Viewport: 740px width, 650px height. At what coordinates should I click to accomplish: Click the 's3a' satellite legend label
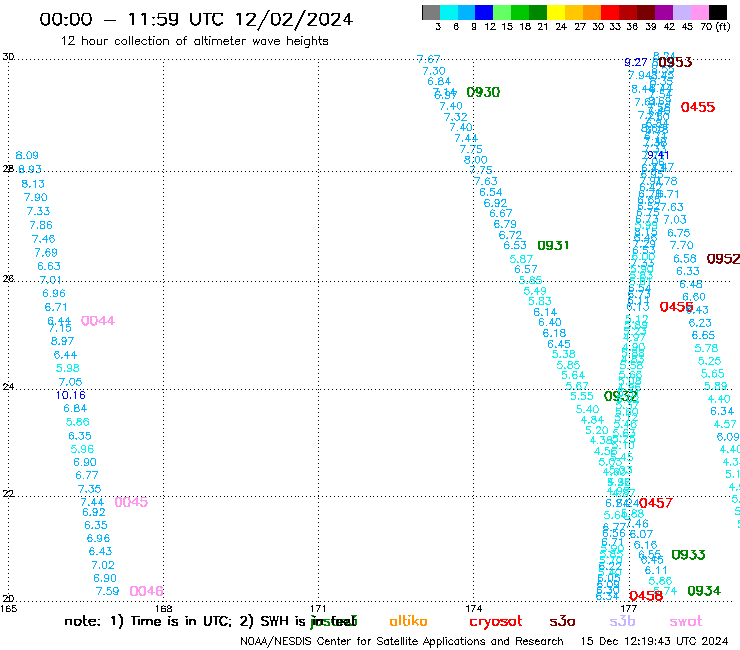click(562, 621)
